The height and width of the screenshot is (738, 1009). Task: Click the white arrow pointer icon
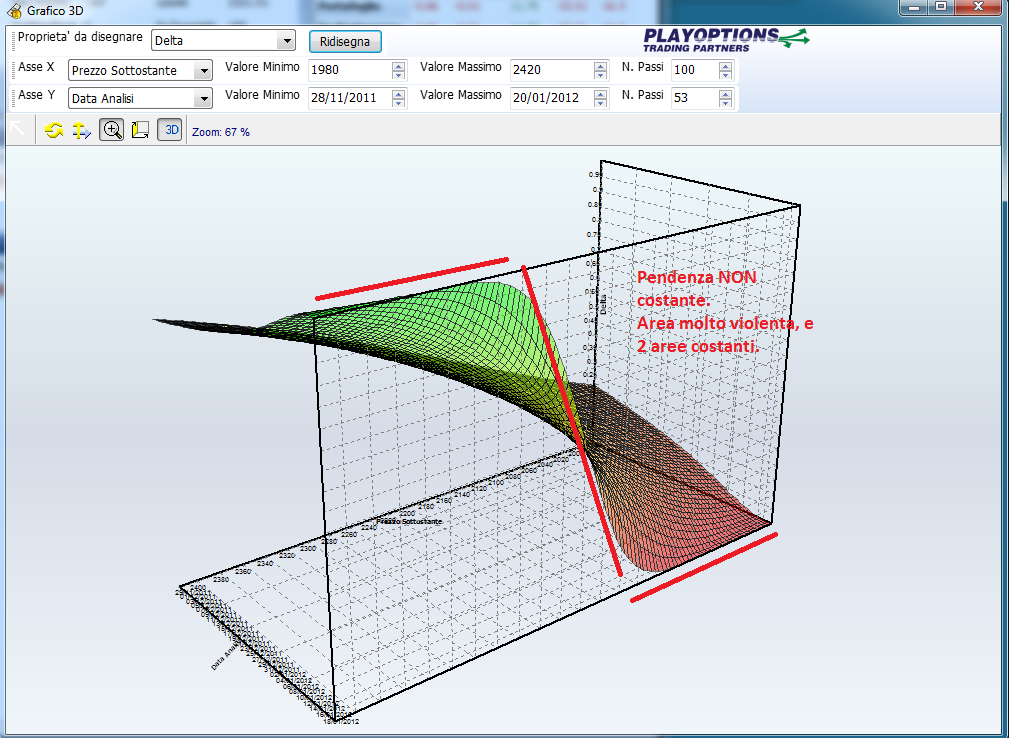(x=17, y=128)
